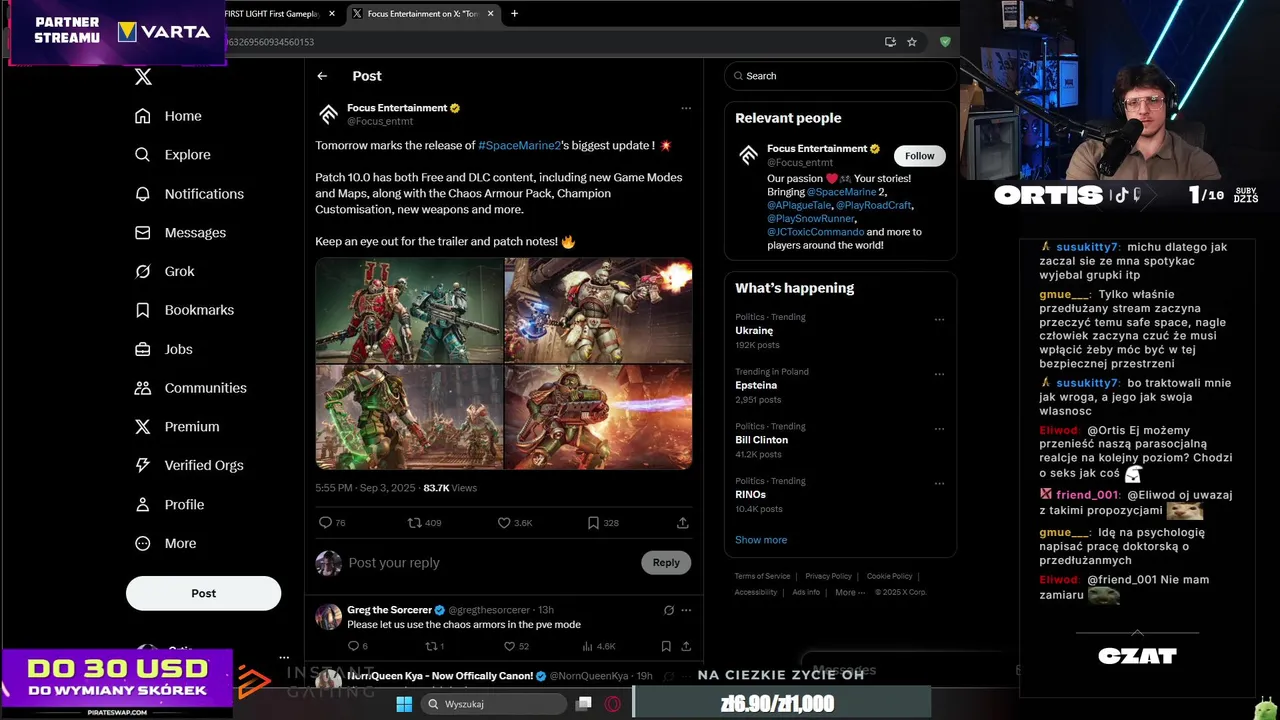The image size is (1280, 720).
Task: Open a new browser tab
Action: pos(514,14)
